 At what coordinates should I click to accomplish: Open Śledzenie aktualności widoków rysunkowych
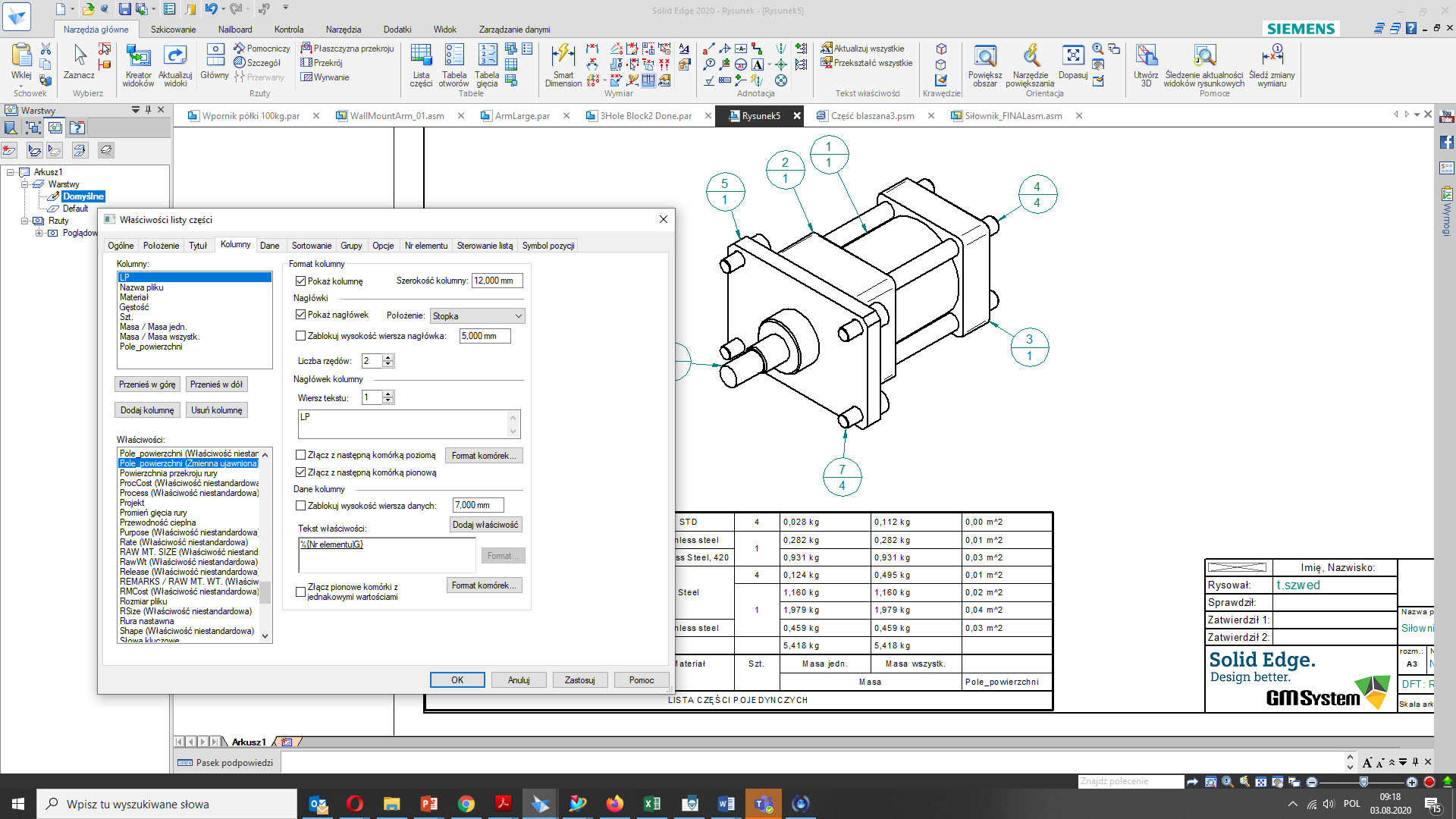coord(1204,65)
